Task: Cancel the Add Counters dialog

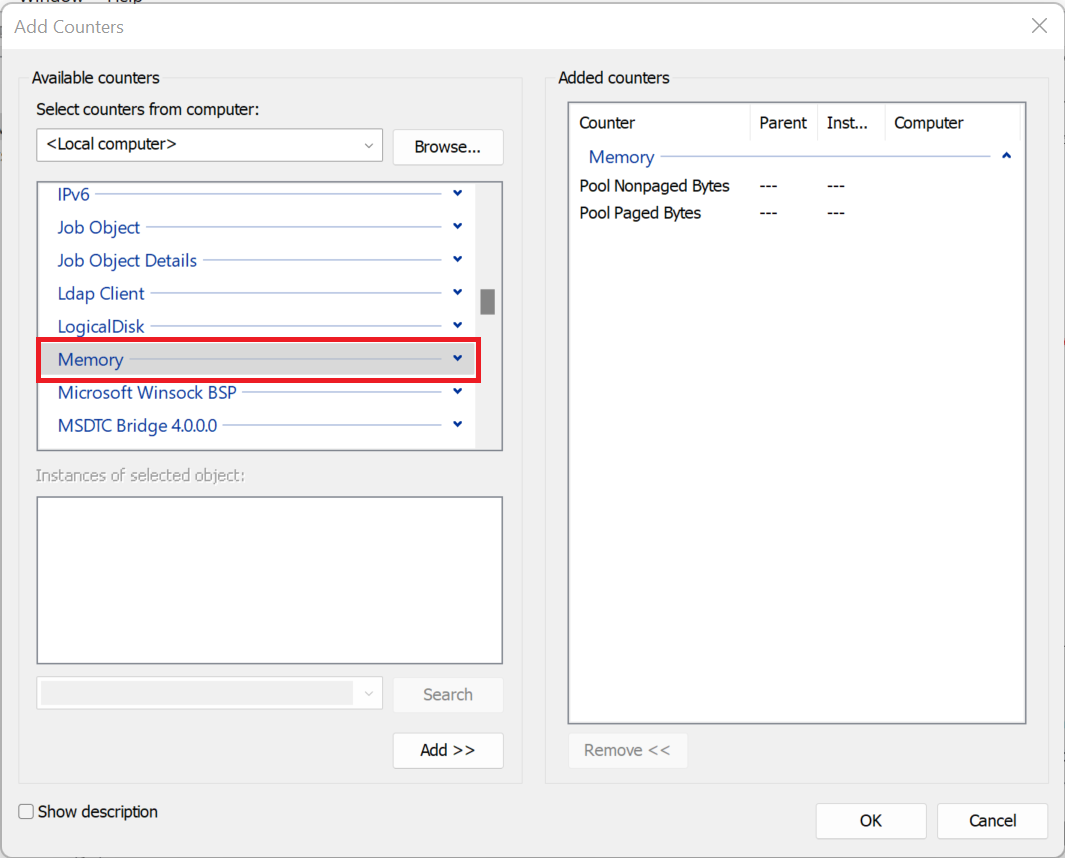Action: click(x=992, y=821)
